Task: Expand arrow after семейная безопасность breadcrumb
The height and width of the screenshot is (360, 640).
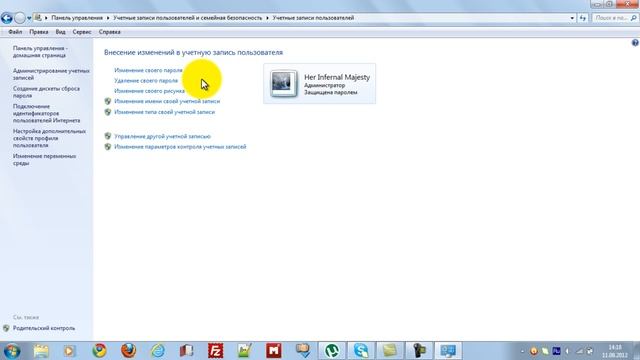Action: click(267, 18)
